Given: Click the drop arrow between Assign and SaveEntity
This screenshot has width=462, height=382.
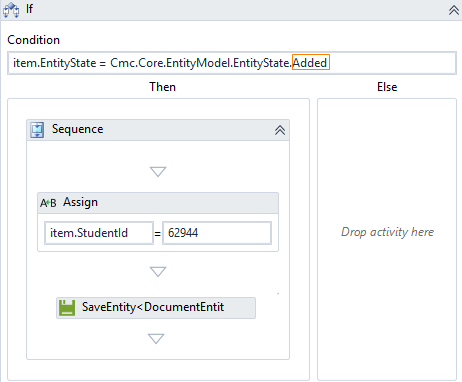Looking at the screenshot, I should 158,271.
